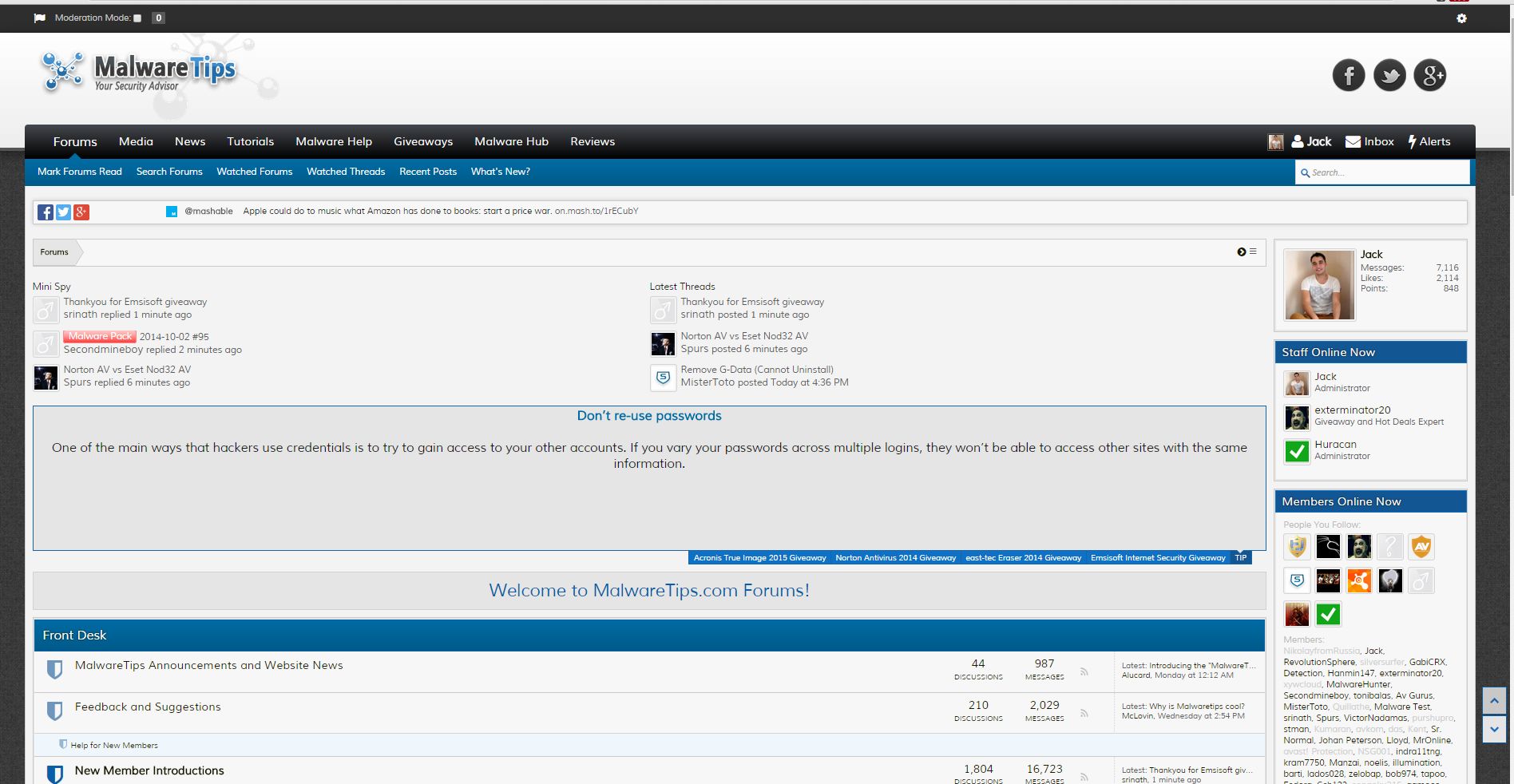Switch to the News tab
1514x784 pixels.
190,141
